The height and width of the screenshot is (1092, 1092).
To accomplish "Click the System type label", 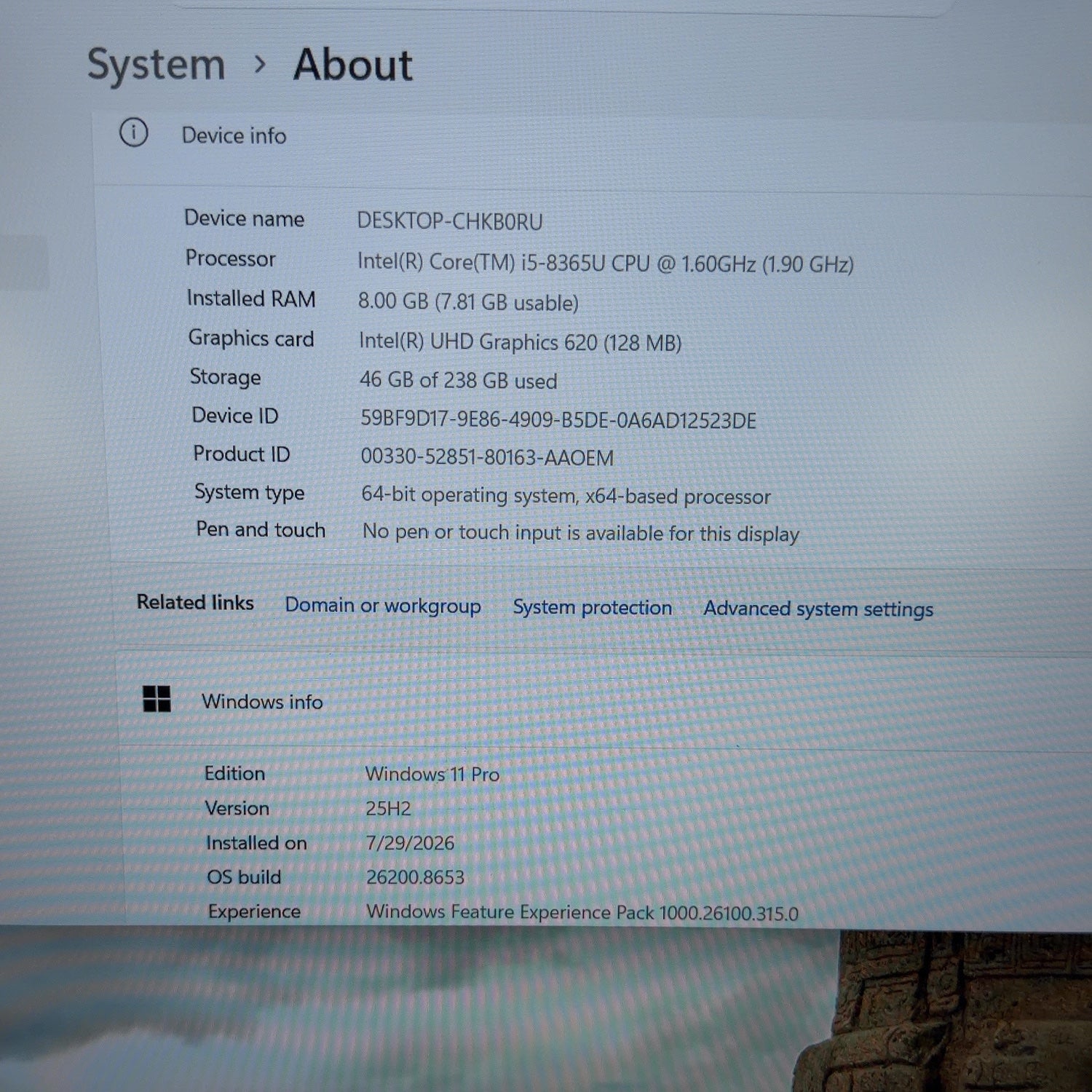I will pos(250,493).
